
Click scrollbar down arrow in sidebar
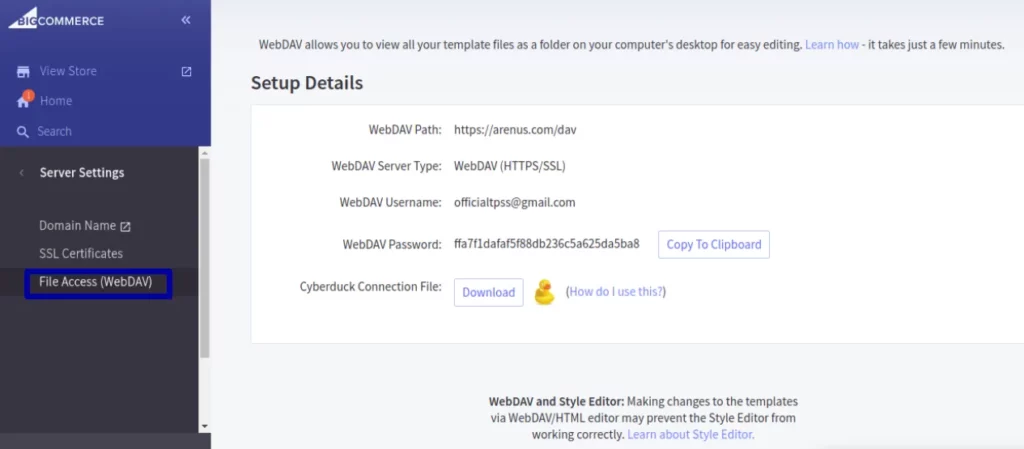click(x=204, y=426)
